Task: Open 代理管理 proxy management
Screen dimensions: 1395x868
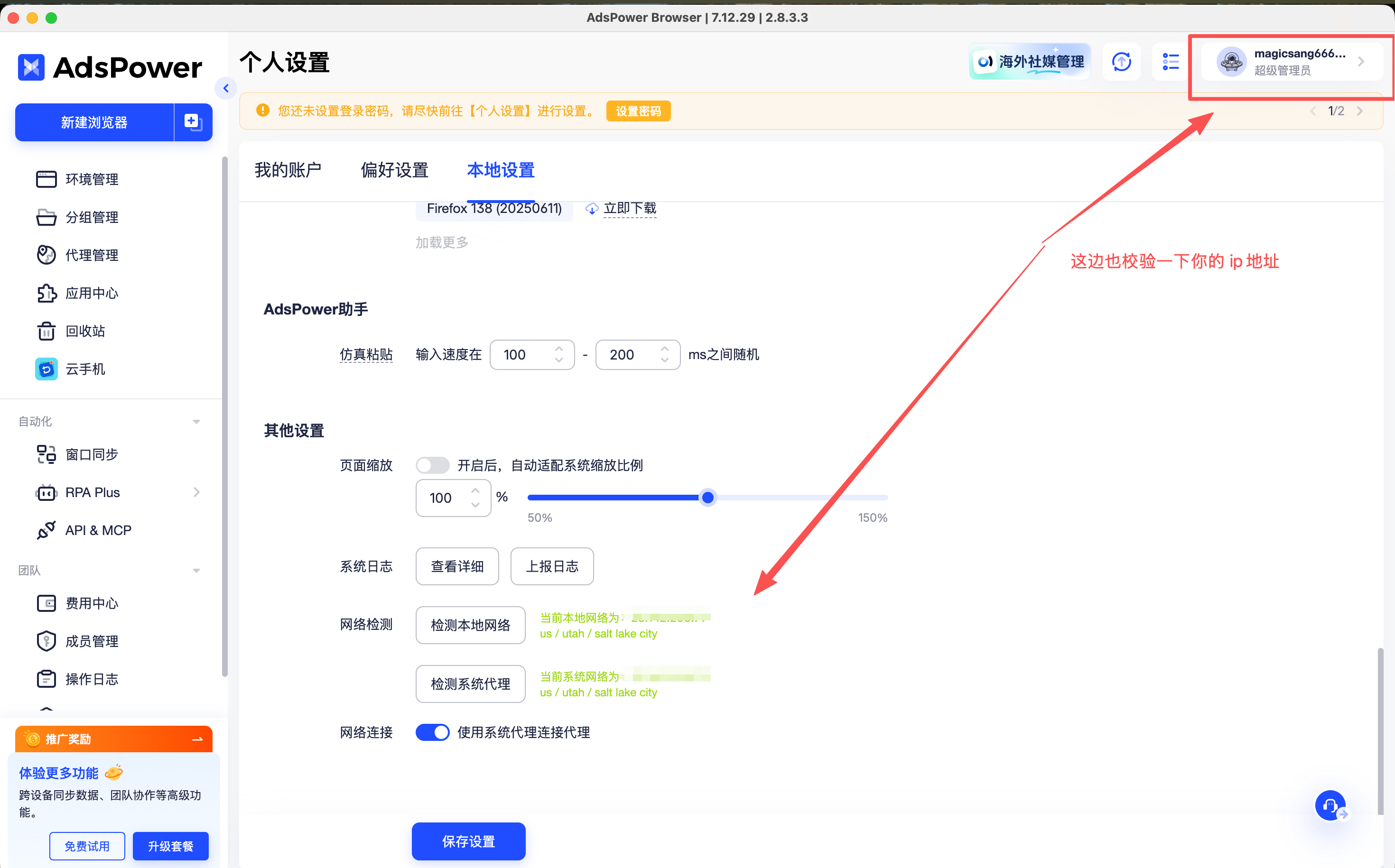Action: (x=91, y=255)
